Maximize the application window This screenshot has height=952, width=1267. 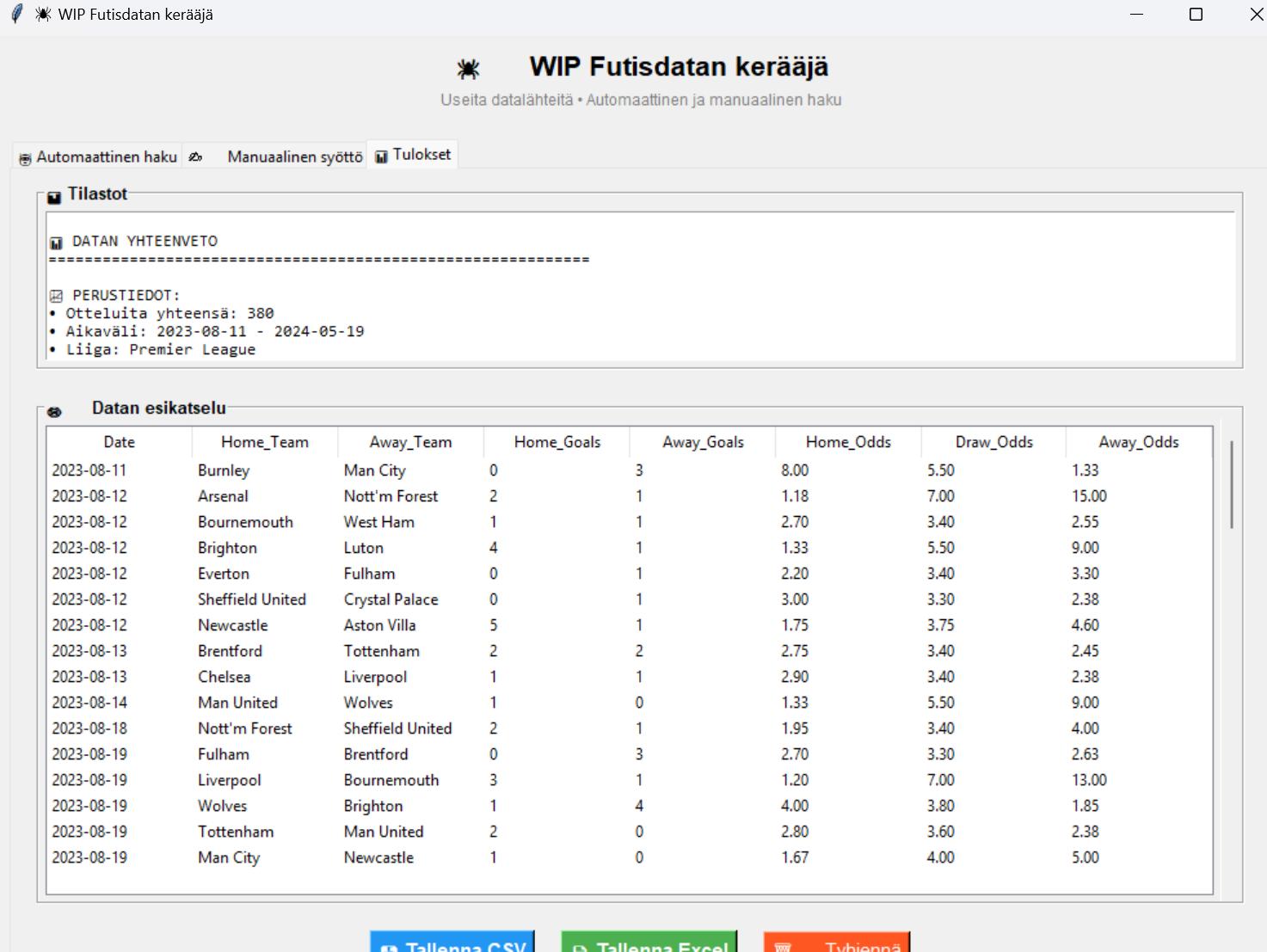click(x=1196, y=15)
